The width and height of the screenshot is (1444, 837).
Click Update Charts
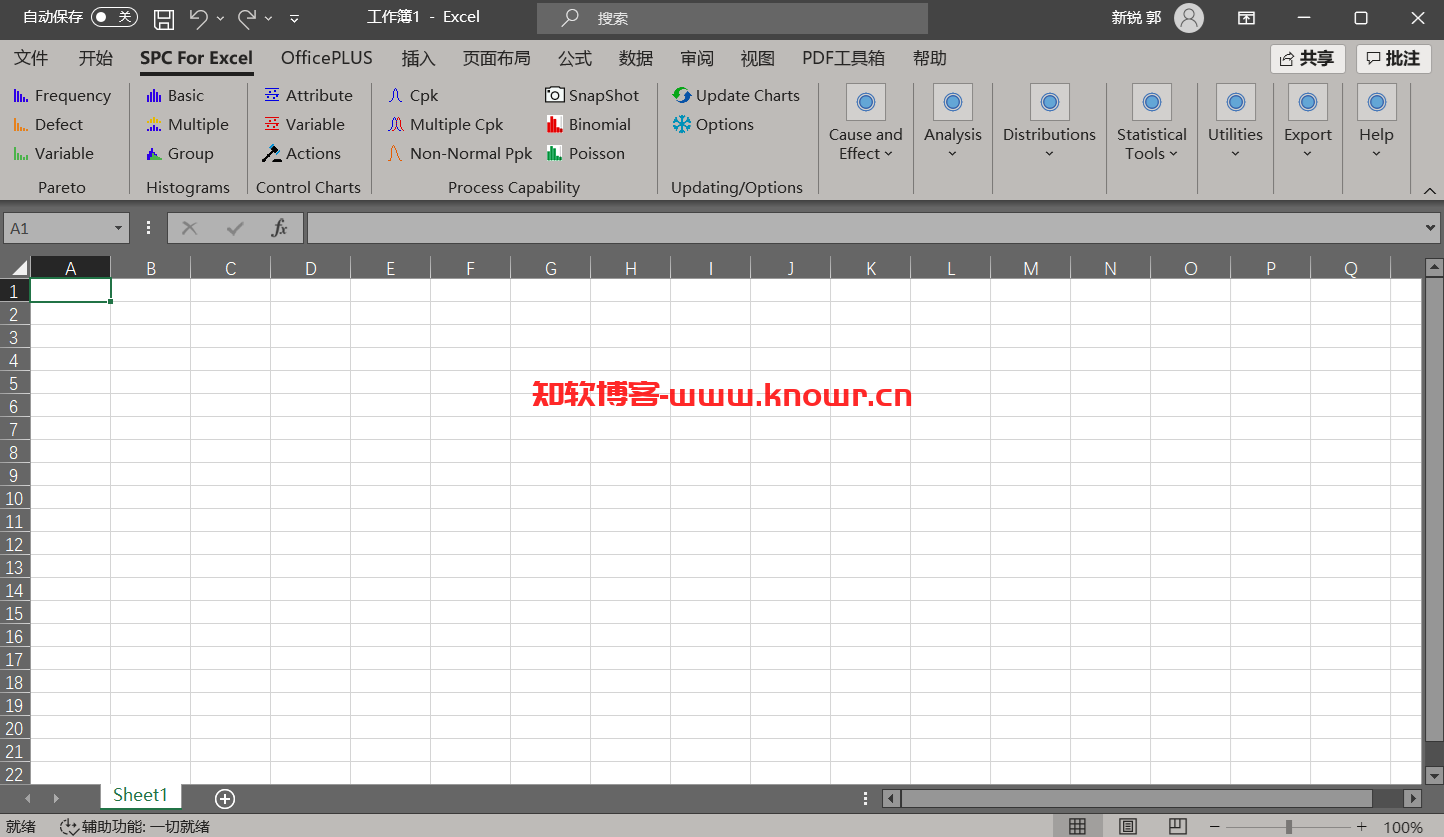coord(736,95)
